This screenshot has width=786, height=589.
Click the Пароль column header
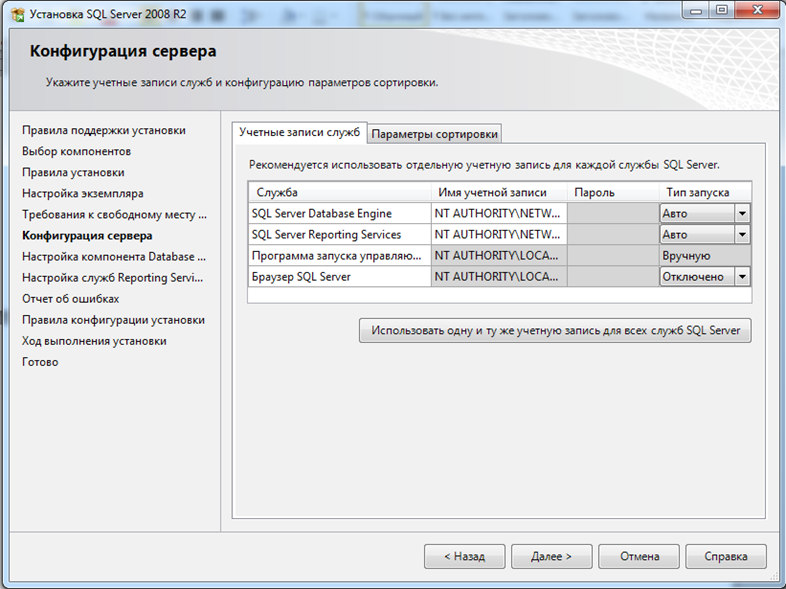[x=613, y=192]
